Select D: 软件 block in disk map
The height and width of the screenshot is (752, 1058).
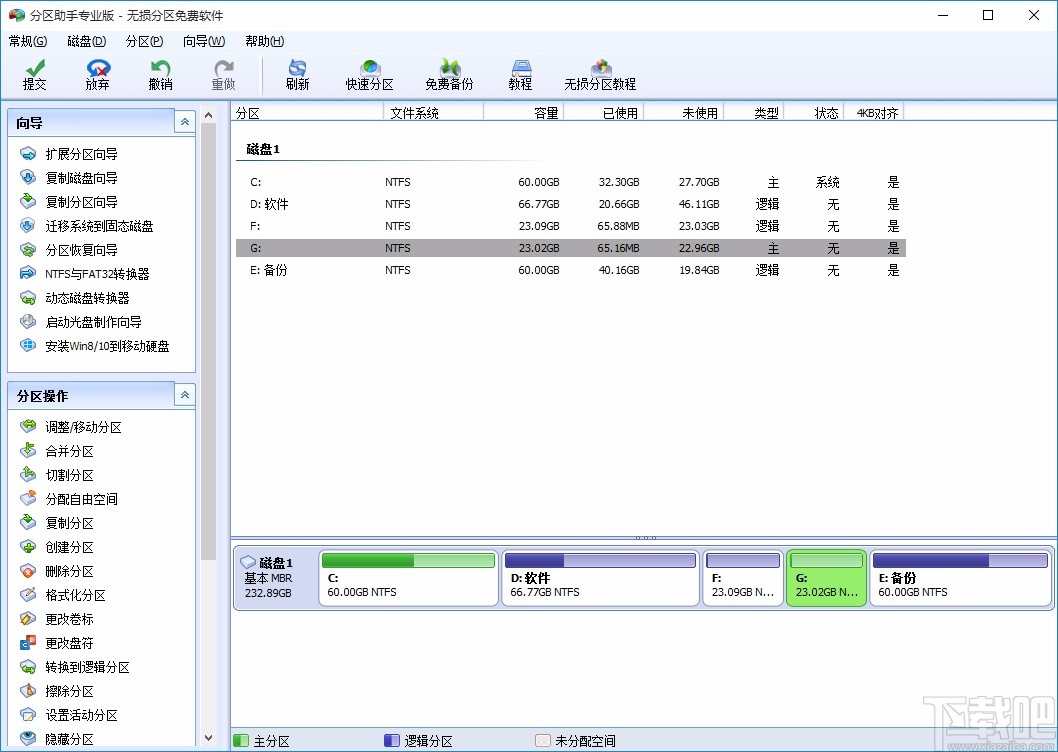600,579
